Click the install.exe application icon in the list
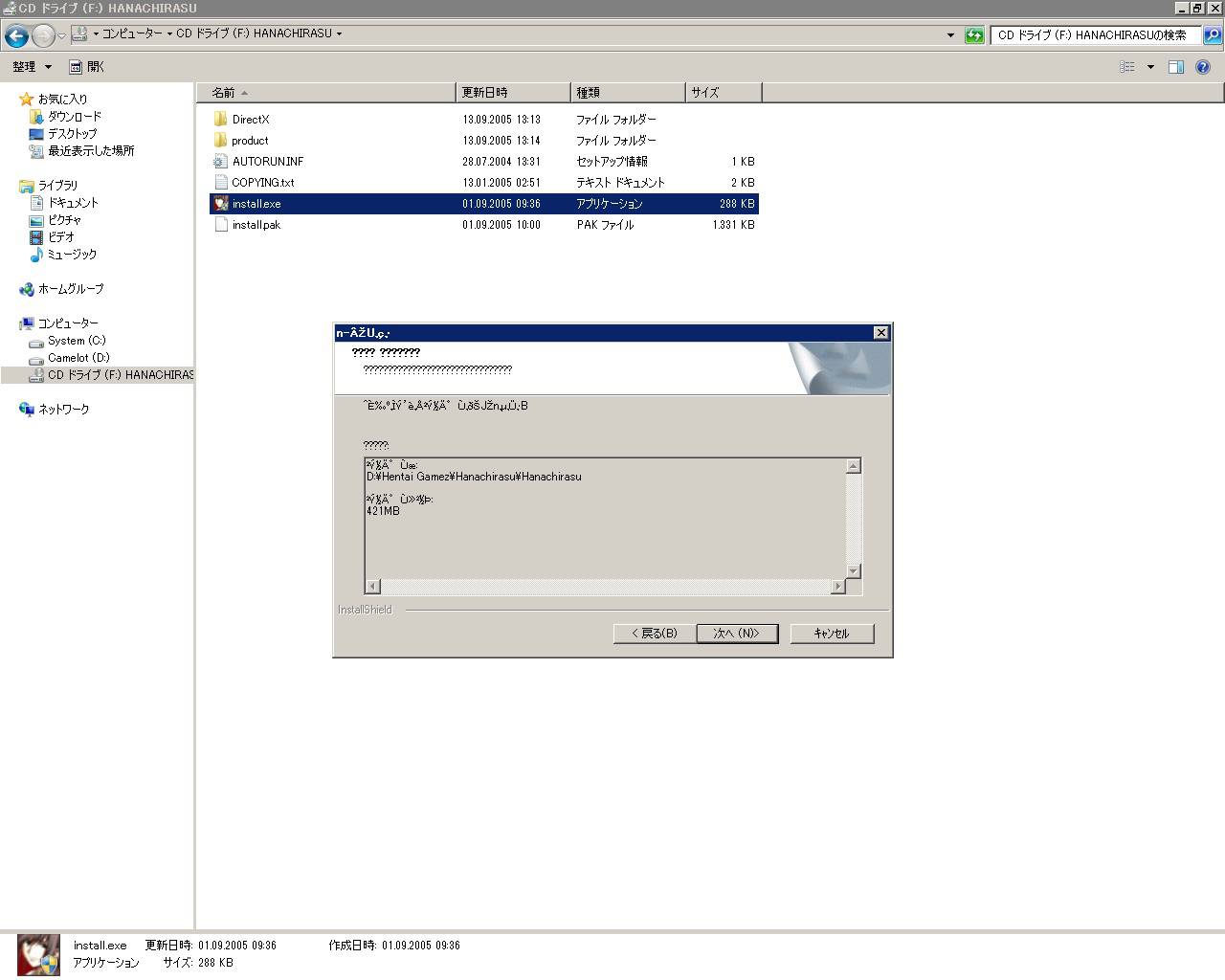 pos(221,204)
